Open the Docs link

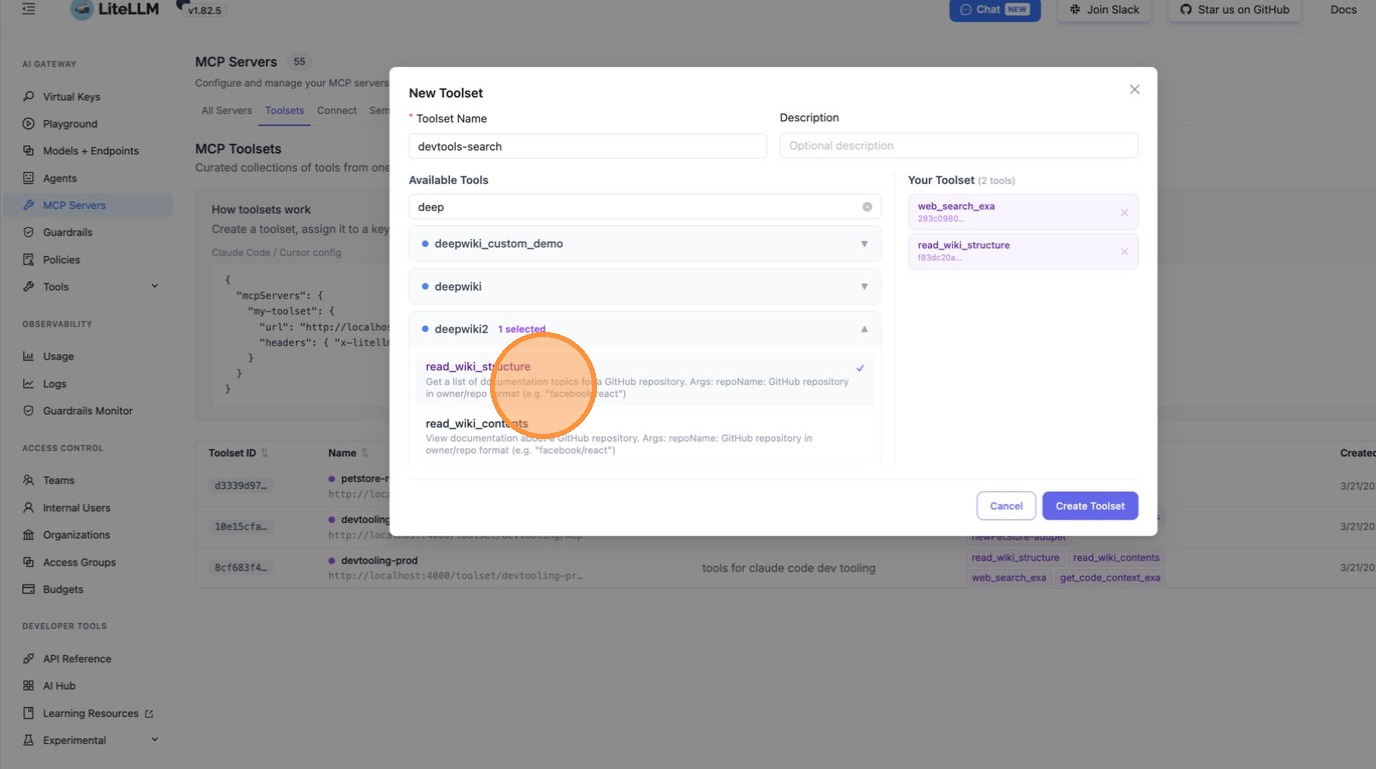1343,9
